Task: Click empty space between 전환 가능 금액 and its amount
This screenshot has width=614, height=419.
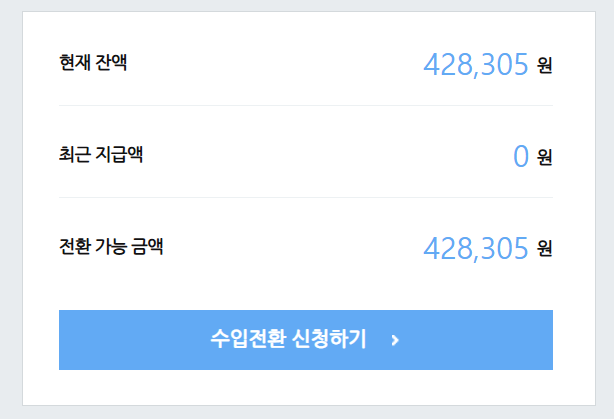Action: click(290, 248)
